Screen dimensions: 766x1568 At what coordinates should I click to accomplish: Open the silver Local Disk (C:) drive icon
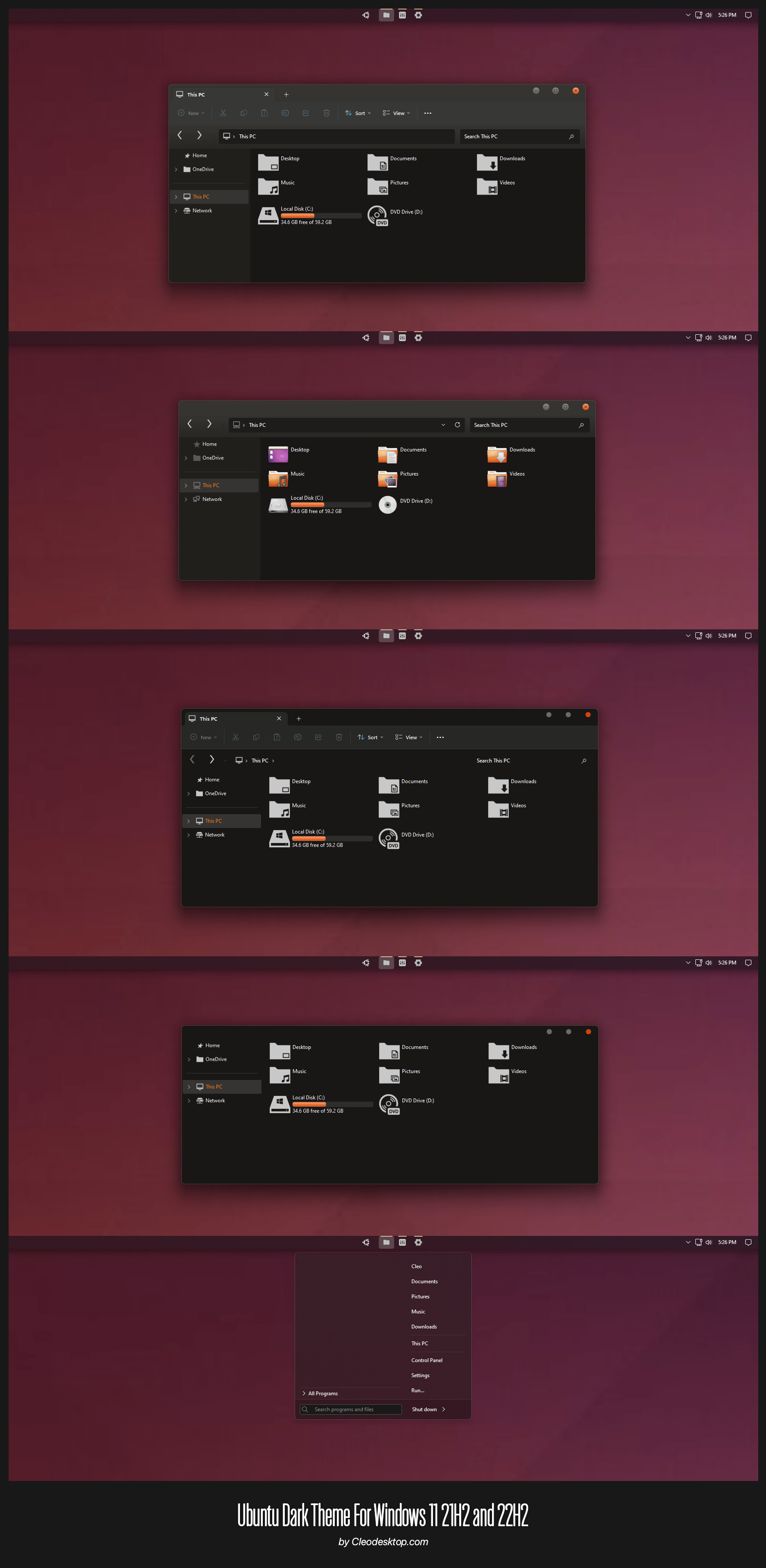point(278,504)
